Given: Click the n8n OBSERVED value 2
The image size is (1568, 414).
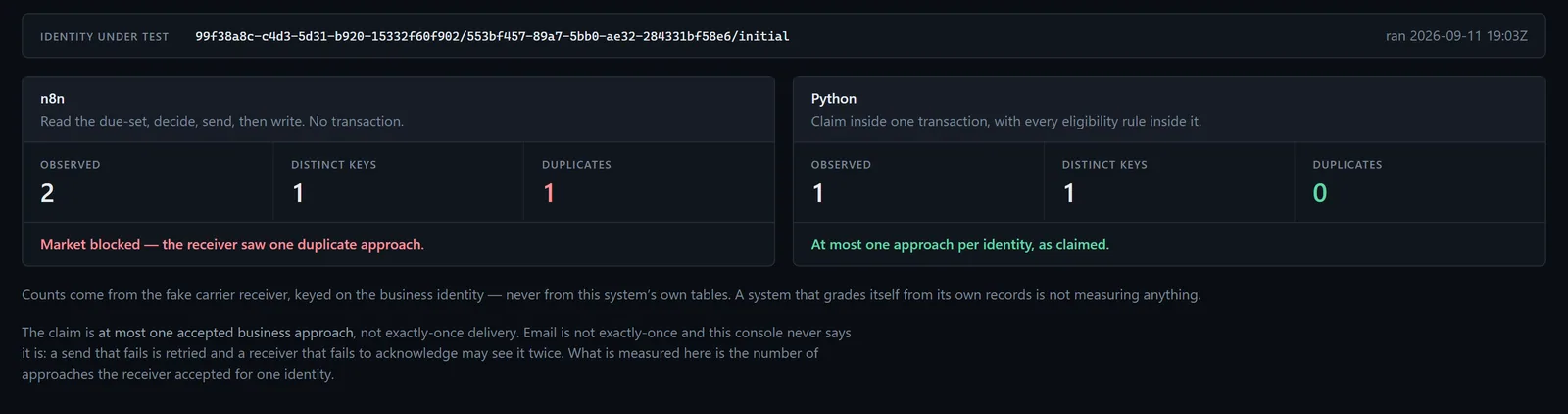Looking at the screenshot, I should click(x=47, y=193).
